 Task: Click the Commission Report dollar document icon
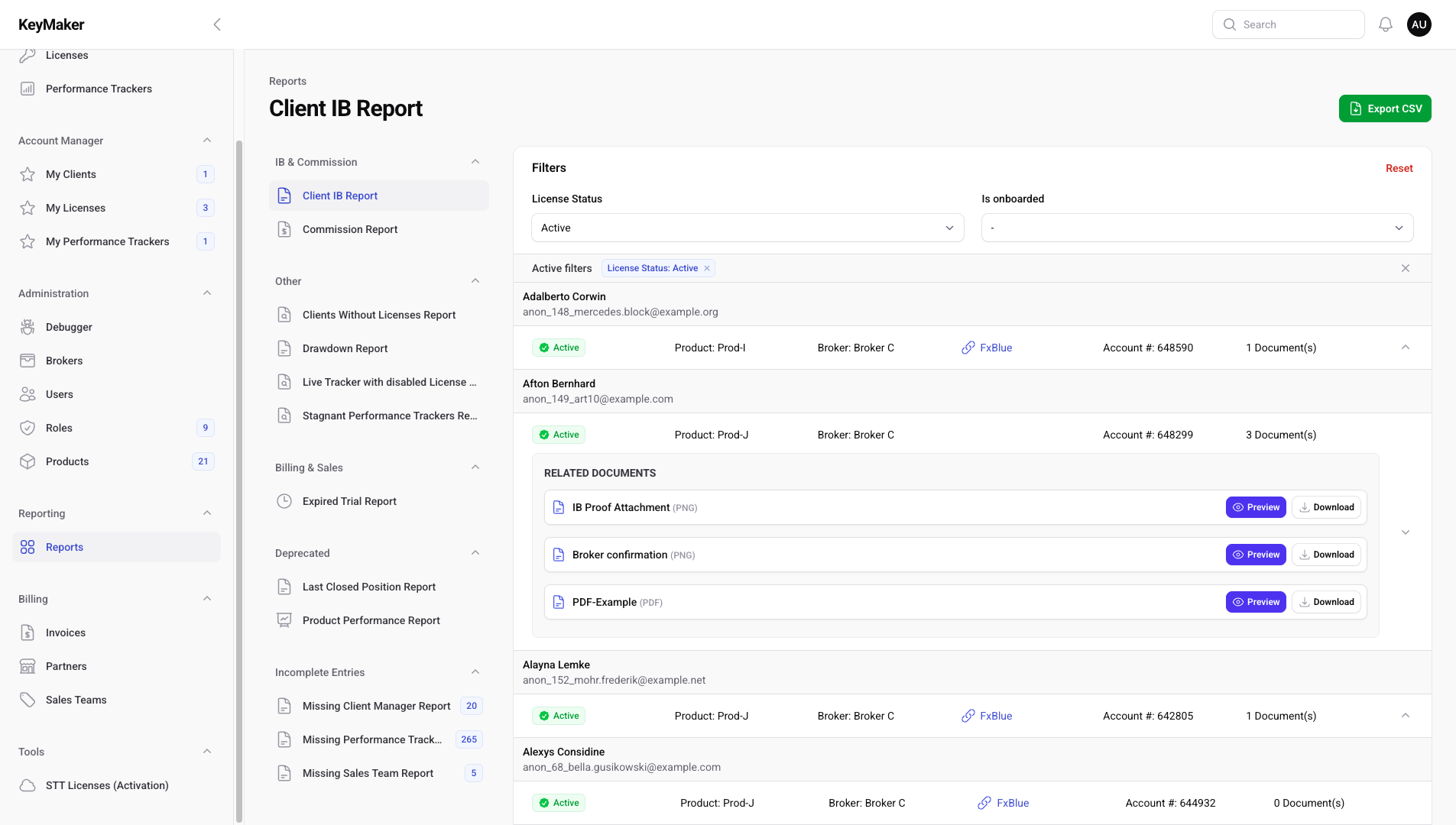[284, 229]
